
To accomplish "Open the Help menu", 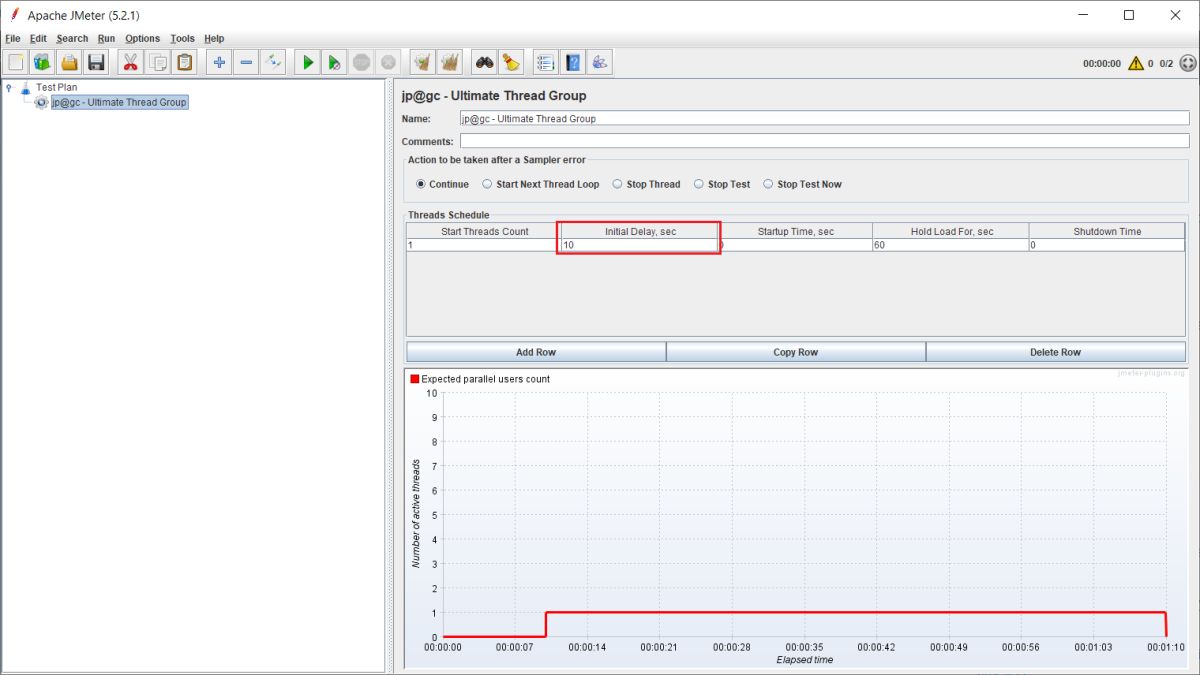I will click(214, 38).
